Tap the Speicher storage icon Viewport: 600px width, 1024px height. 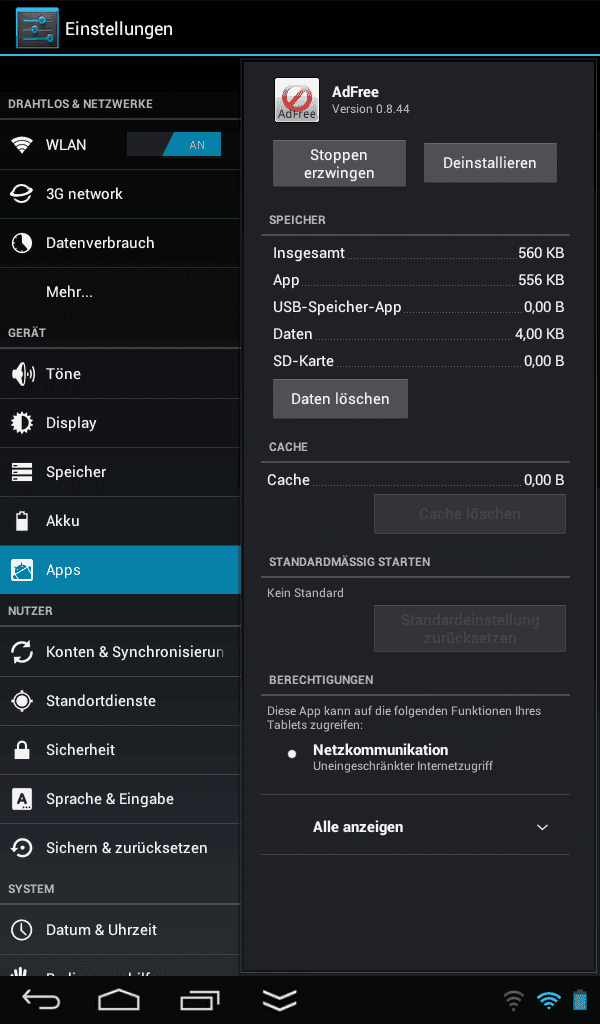coord(22,472)
